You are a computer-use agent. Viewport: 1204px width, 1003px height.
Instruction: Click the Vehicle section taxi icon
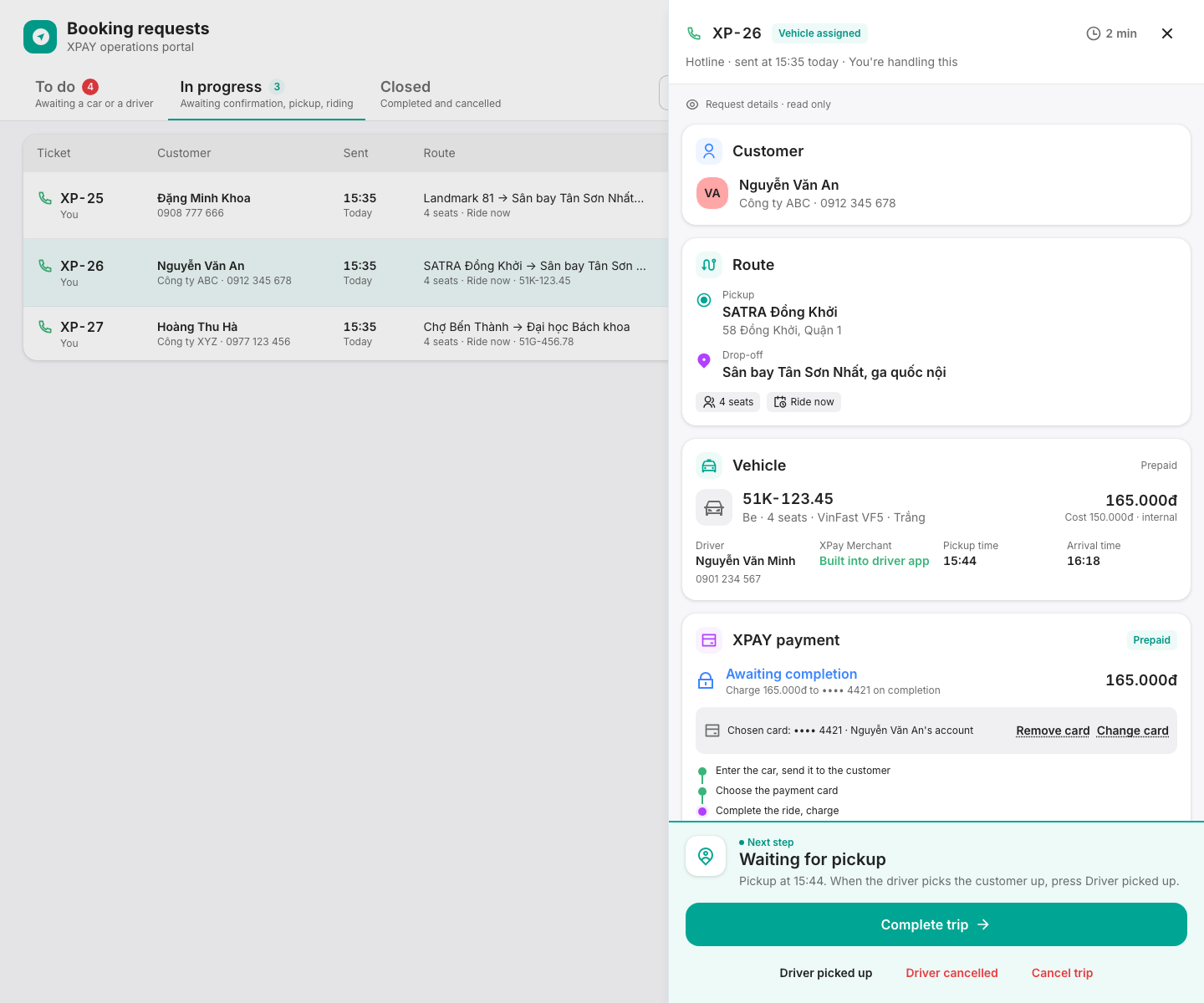pos(709,466)
